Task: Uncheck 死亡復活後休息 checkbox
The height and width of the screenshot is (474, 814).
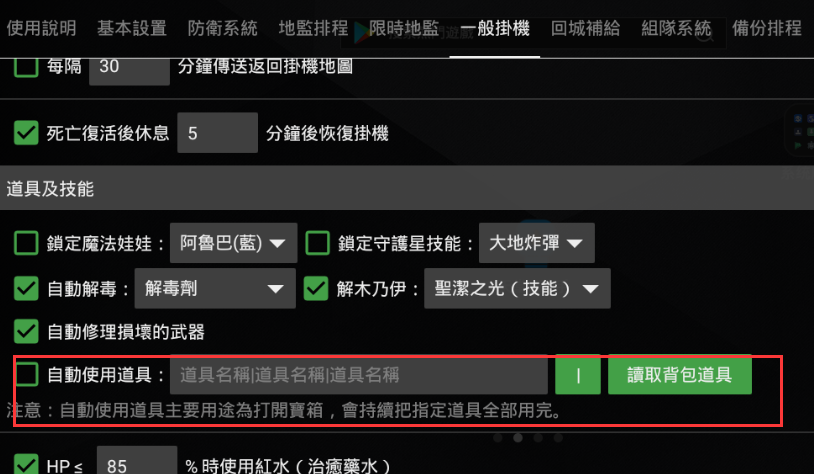Action: coord(26,133)
